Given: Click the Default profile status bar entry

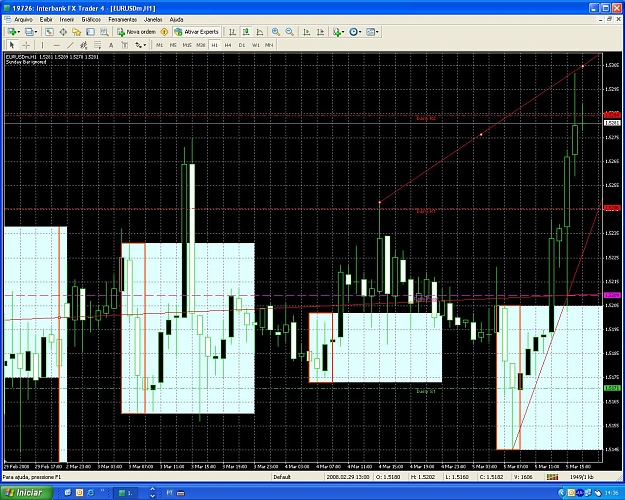Looking at the screenshot, I should click(282, 477).
